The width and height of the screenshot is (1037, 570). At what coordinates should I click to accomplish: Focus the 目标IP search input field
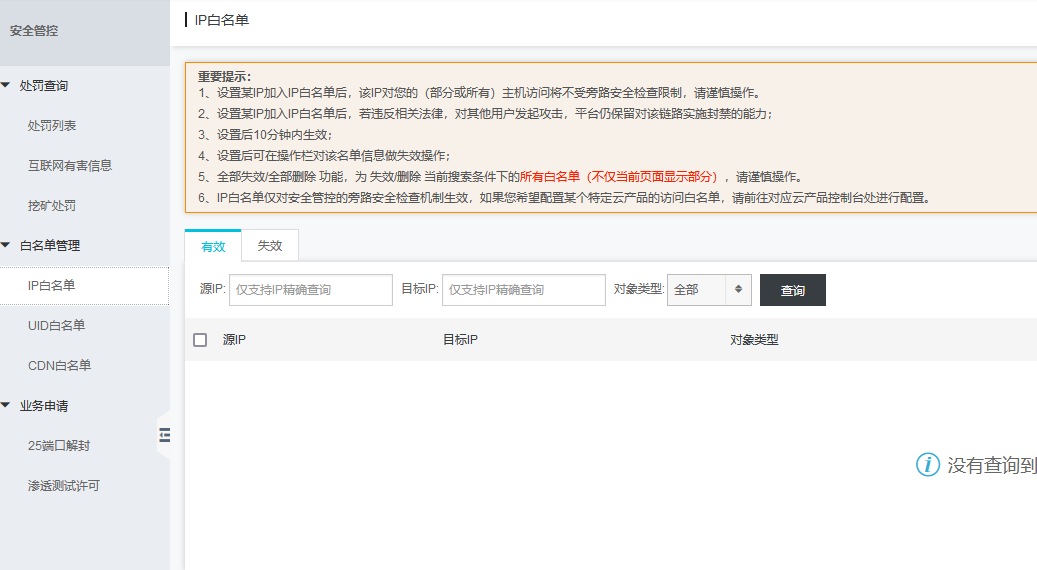click(524, 290)
